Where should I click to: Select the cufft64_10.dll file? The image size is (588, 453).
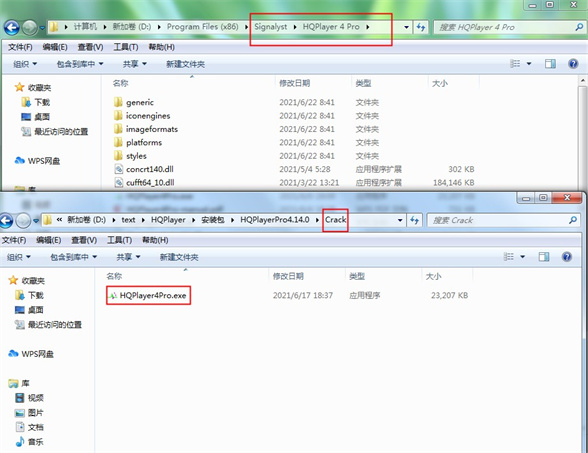coord(144,183)
